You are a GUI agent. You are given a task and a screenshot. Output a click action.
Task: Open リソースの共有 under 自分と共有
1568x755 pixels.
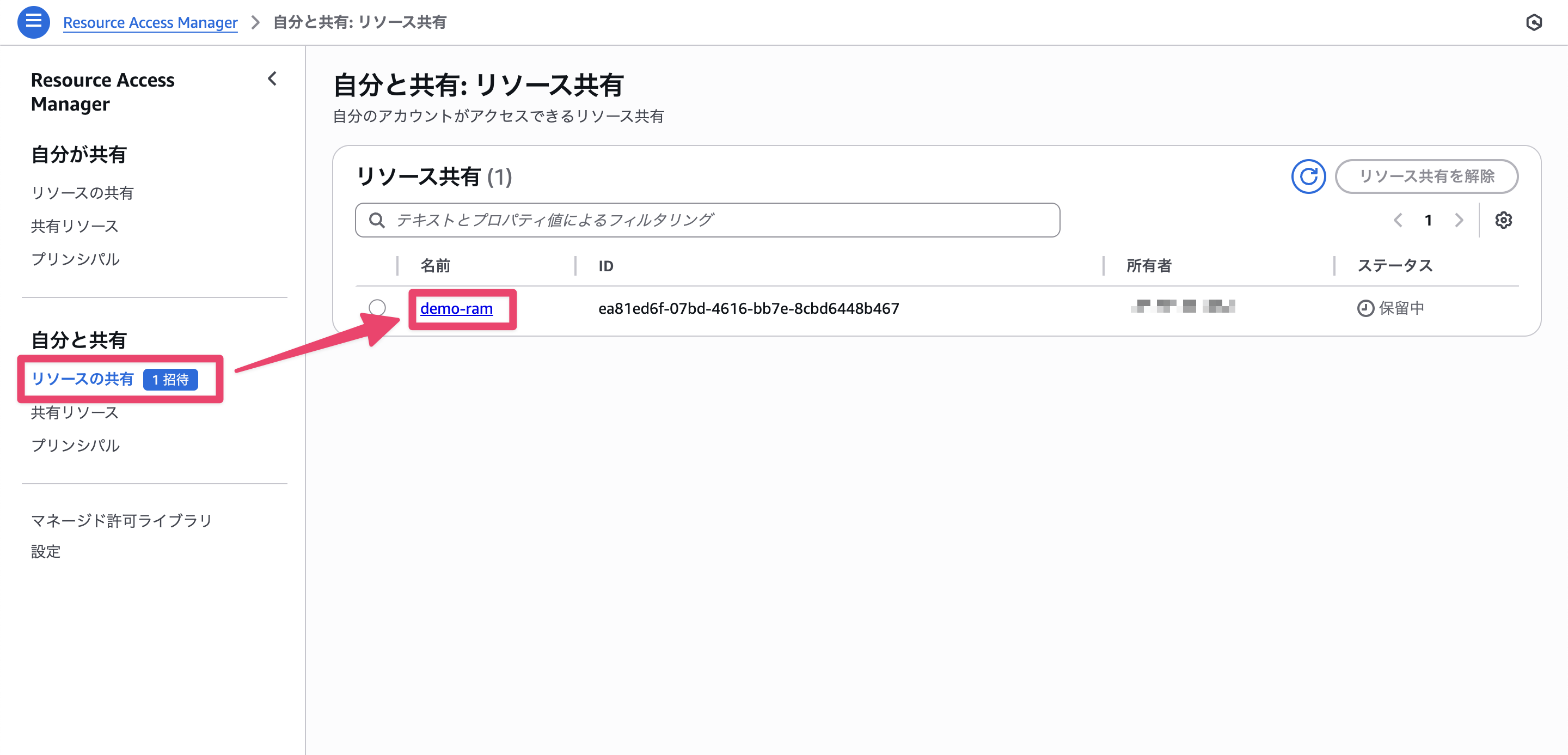tap(82, 379)
